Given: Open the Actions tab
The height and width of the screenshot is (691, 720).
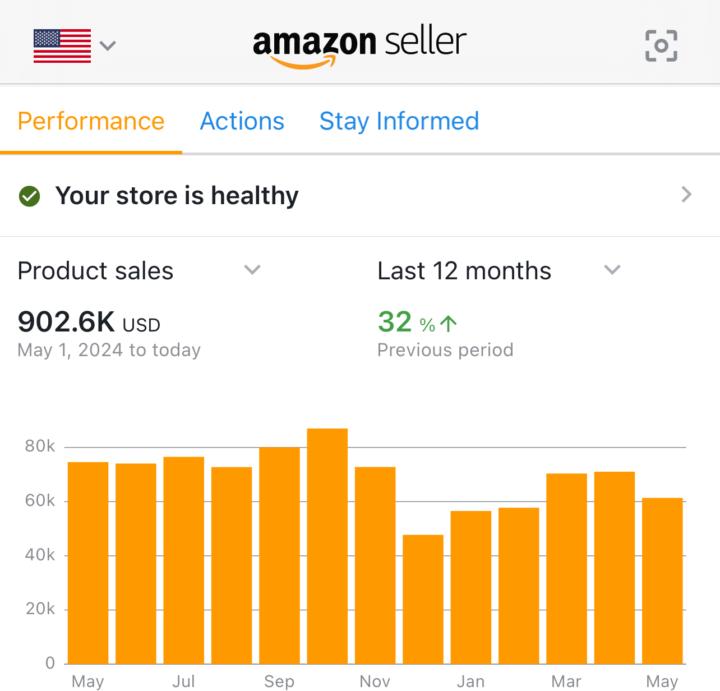Looking at the screenshot, I should pyautogui.click(x=242, y=122).
